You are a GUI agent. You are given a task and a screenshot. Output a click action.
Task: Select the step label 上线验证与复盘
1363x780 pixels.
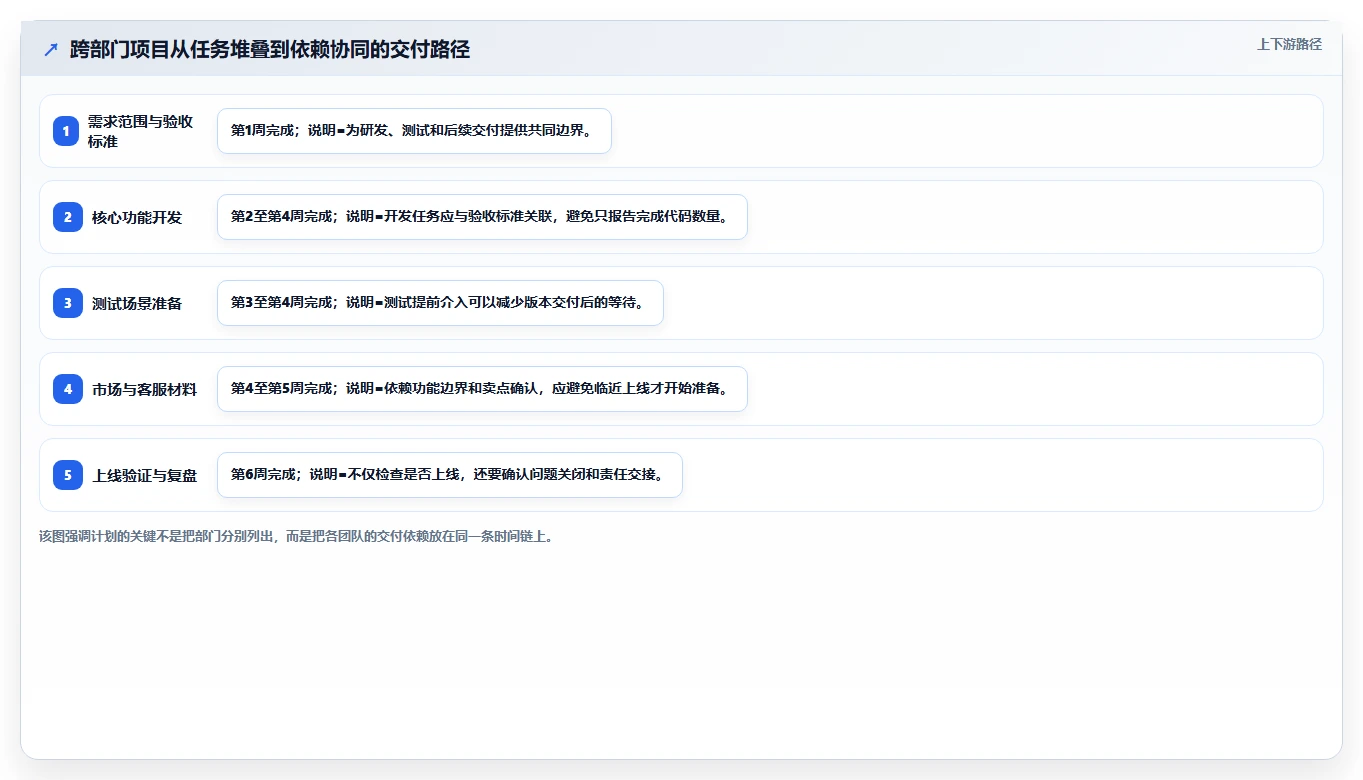click(x=144, y=475)
